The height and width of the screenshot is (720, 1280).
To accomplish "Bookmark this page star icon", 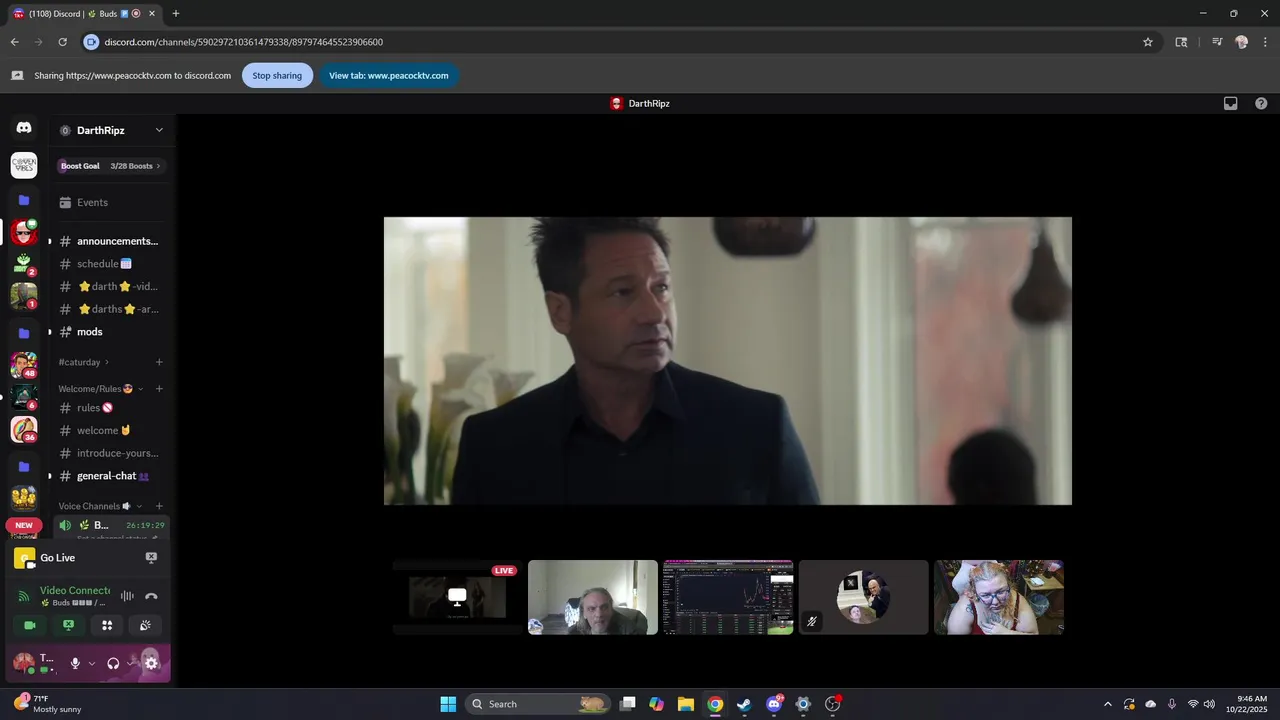I will tap(1148, 42).
